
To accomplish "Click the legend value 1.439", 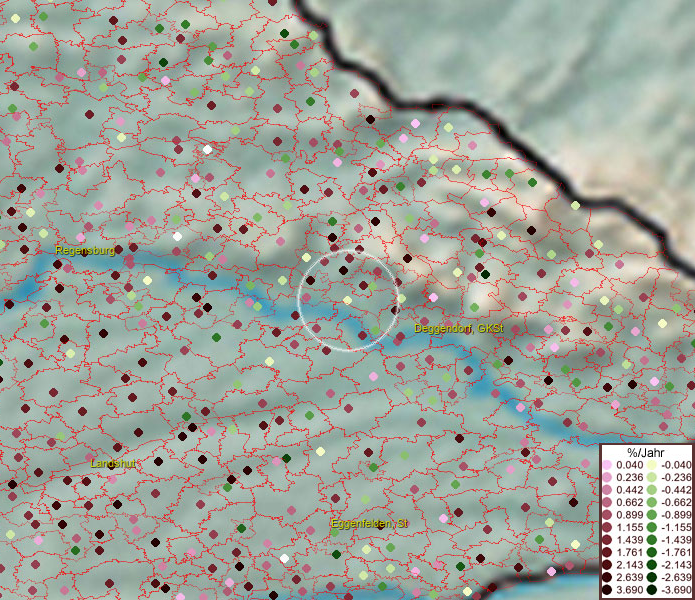I will click(630, 540).
